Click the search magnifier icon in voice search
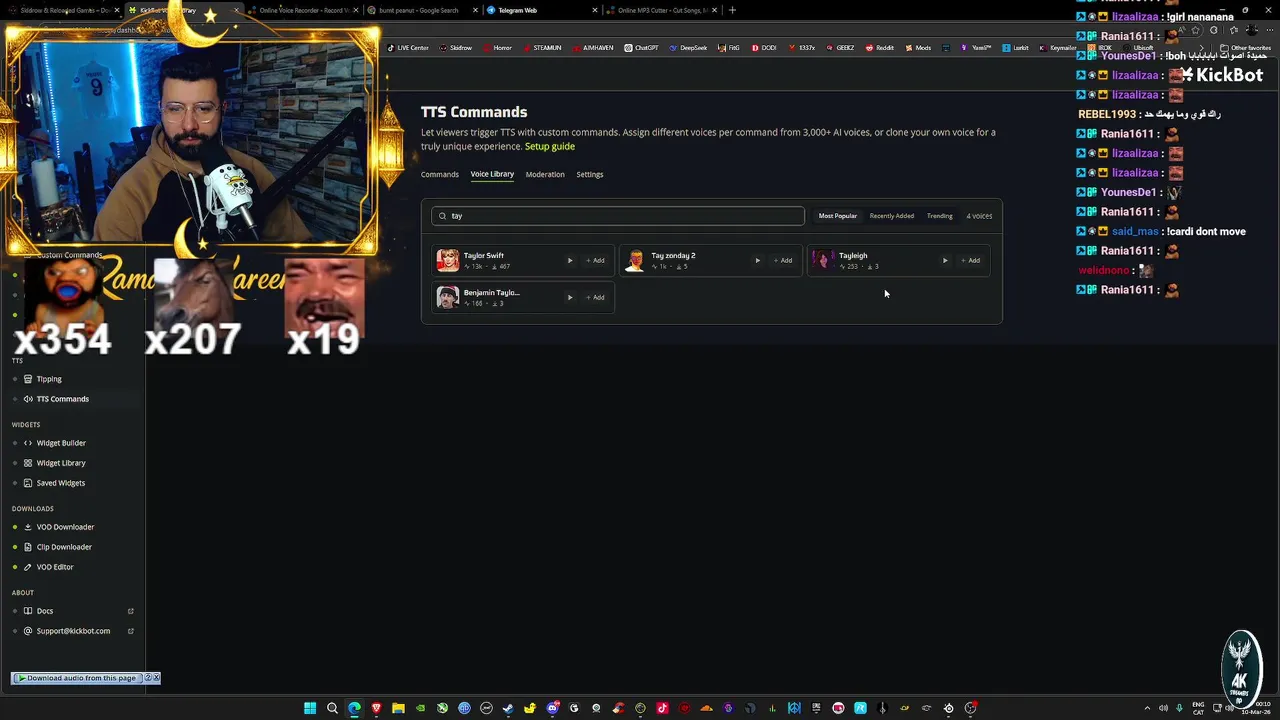This screenshot has width=1280, height=720. coord(442,216)
